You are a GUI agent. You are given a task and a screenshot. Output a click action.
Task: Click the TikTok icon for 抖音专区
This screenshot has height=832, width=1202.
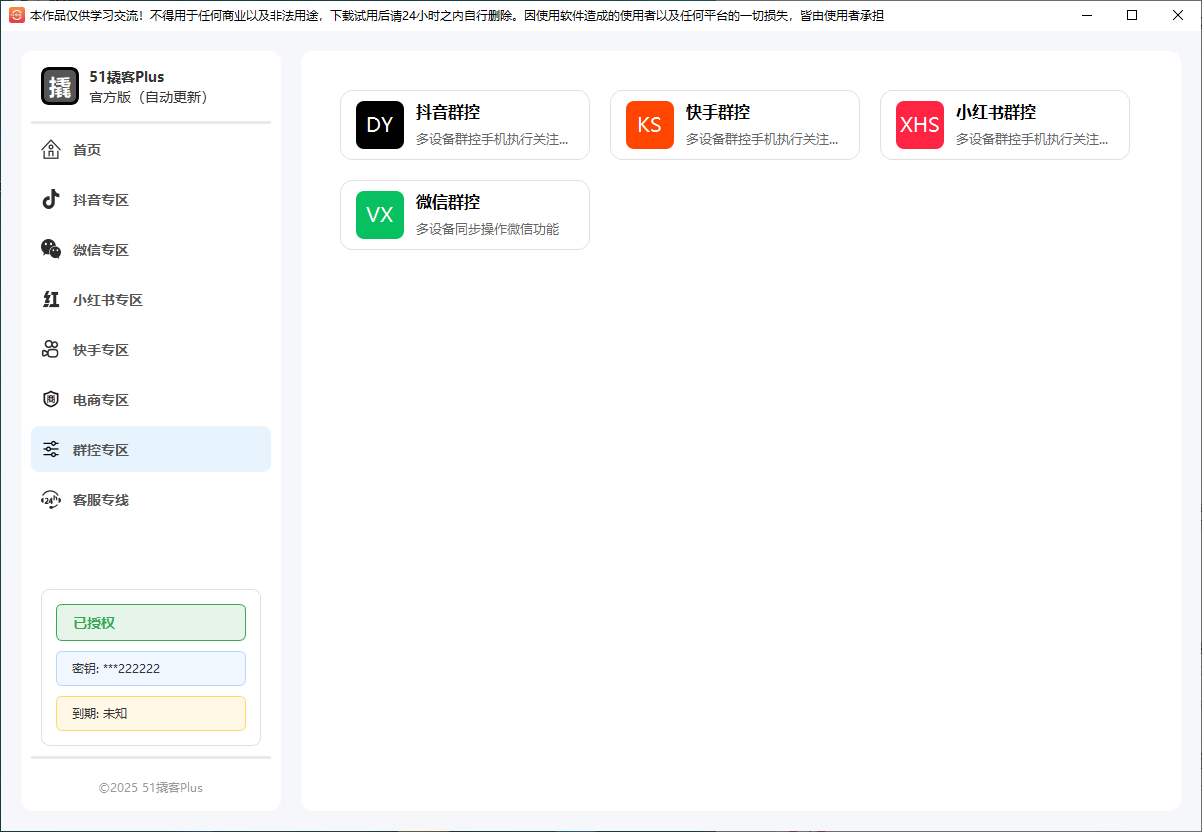point(51,200)
